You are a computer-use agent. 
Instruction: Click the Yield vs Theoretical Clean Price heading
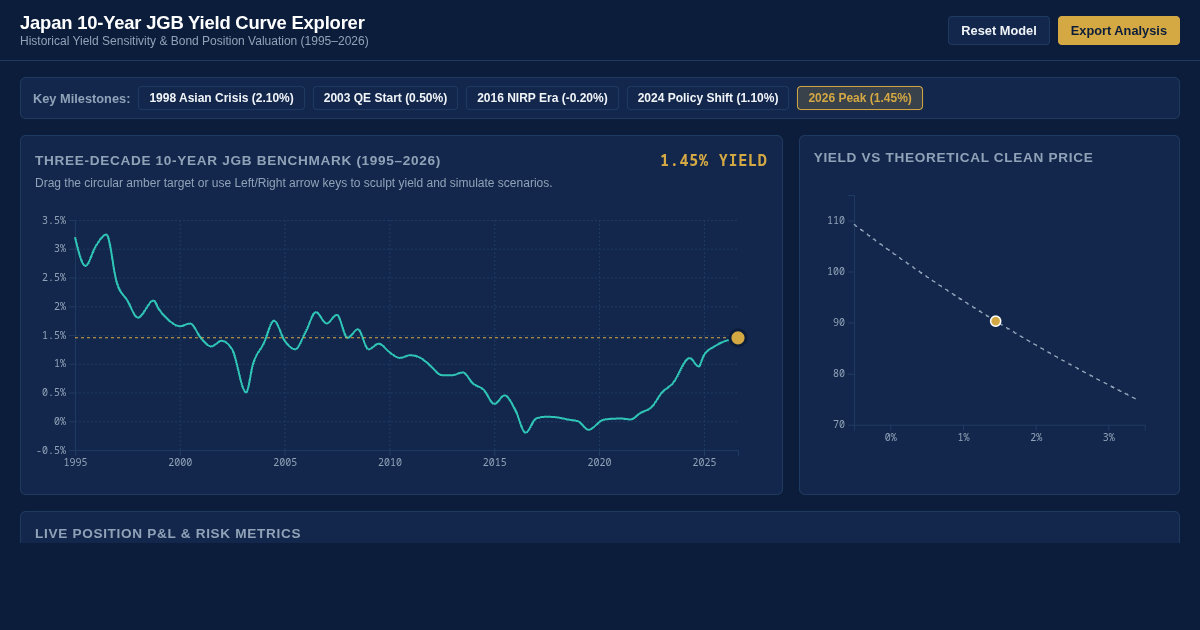tap(953, 157)
